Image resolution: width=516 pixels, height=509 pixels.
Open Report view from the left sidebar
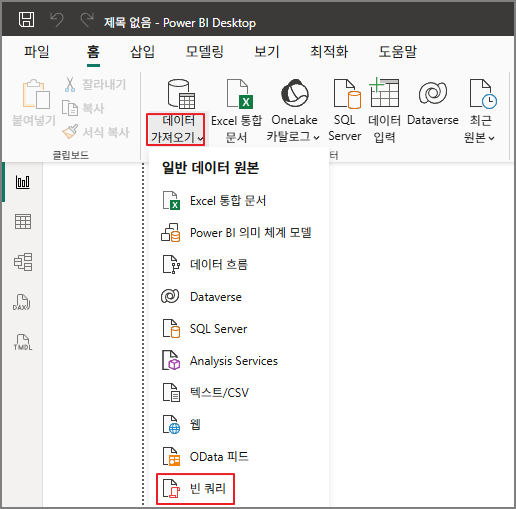pos(23,182)
